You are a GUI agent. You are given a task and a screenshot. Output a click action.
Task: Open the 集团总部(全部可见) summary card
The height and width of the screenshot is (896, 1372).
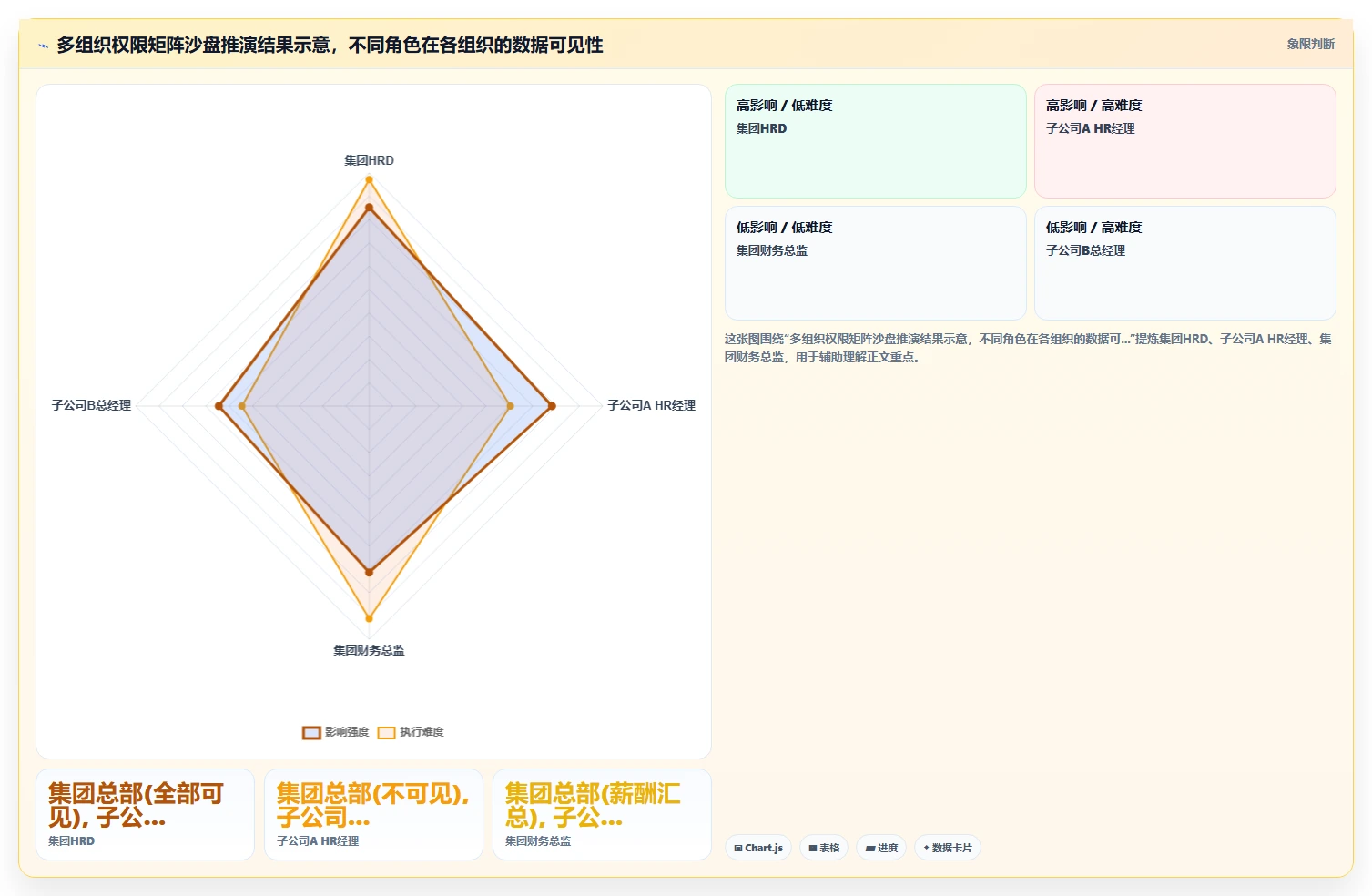[x=145, y=814]
